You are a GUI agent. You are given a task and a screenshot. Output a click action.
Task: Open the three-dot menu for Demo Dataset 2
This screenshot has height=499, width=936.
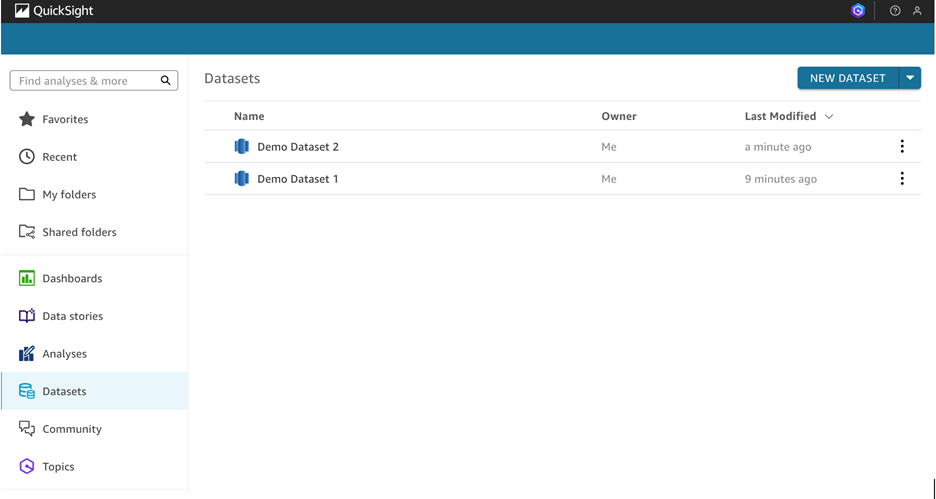click(902, 146)
